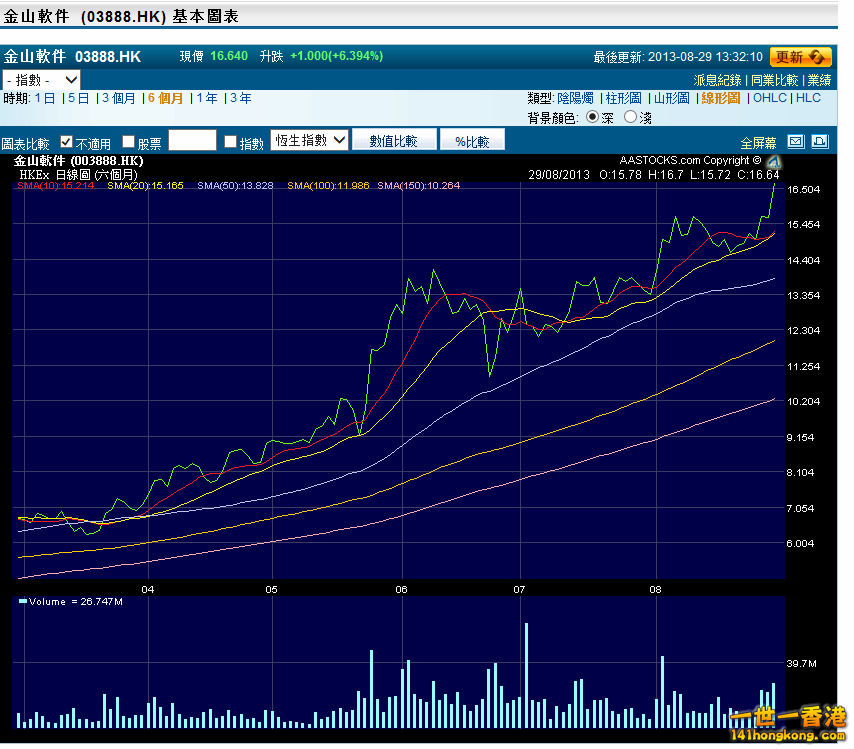Open the 業績 link
This screenshot has height=749, width=854.
(819, 81)
